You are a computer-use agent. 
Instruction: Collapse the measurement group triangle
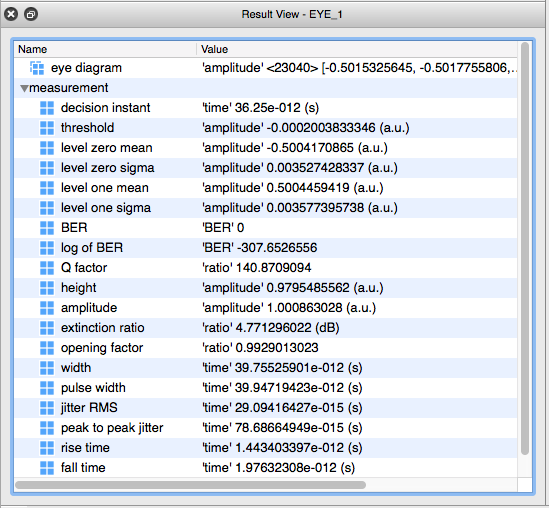24,88
